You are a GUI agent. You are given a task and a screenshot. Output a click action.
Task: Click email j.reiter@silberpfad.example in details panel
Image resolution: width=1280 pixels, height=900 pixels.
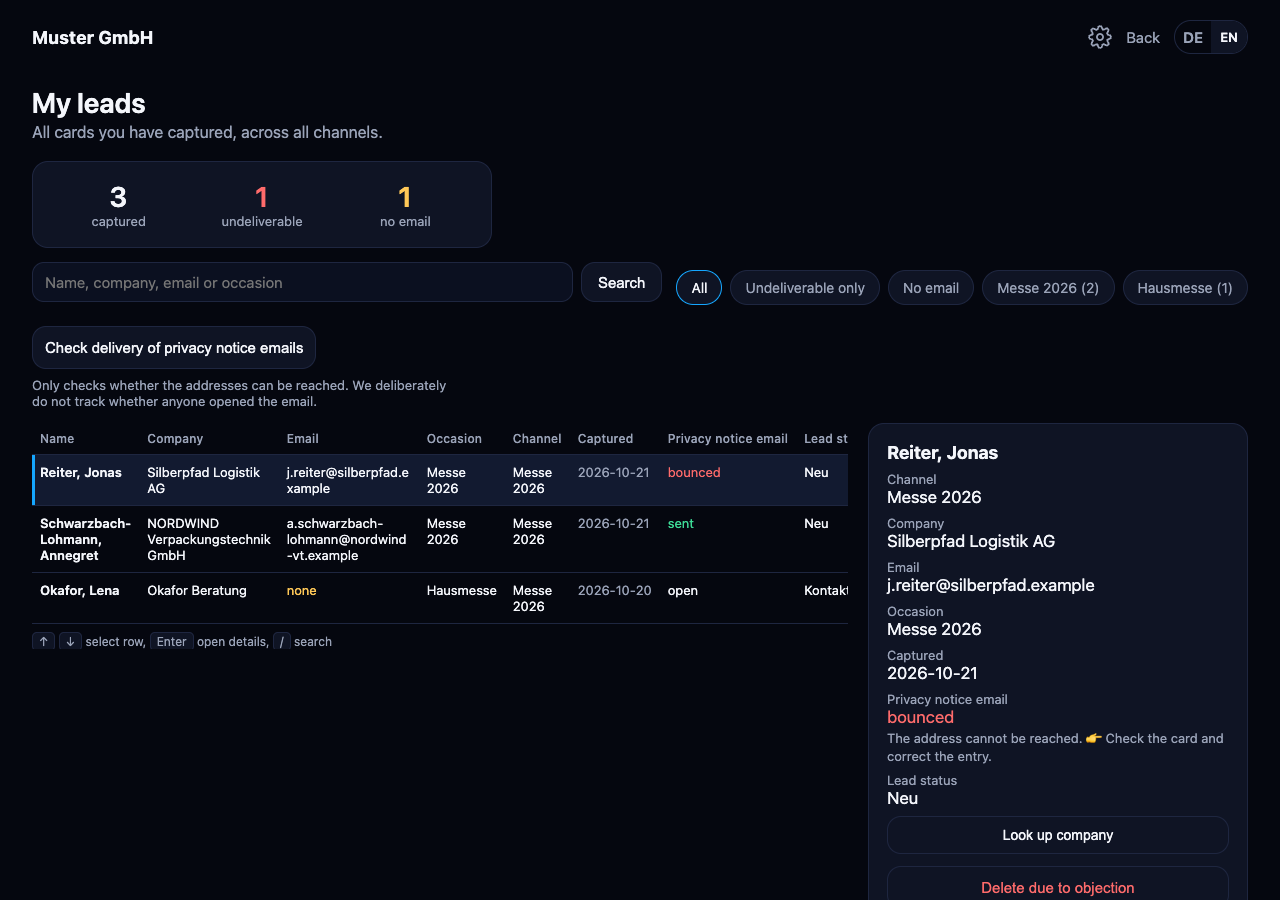[991, 585]
